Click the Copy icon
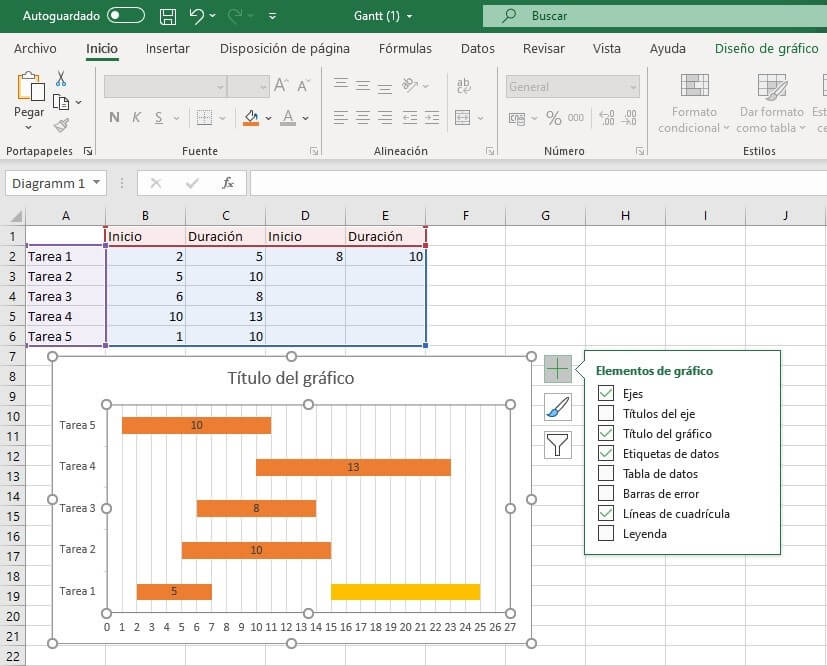The image size is (827, 666). point(61,102)
